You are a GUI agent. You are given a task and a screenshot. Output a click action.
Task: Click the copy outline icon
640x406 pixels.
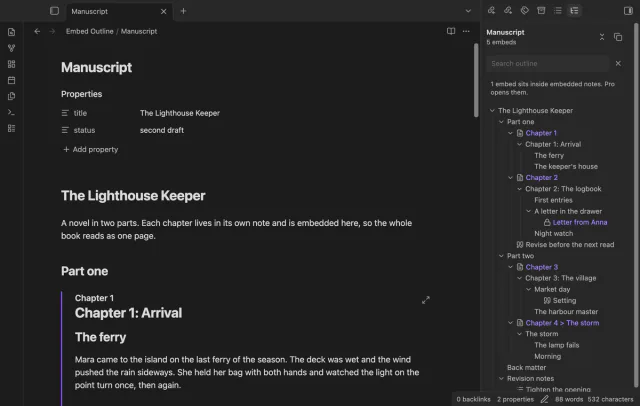coord(618,37)
